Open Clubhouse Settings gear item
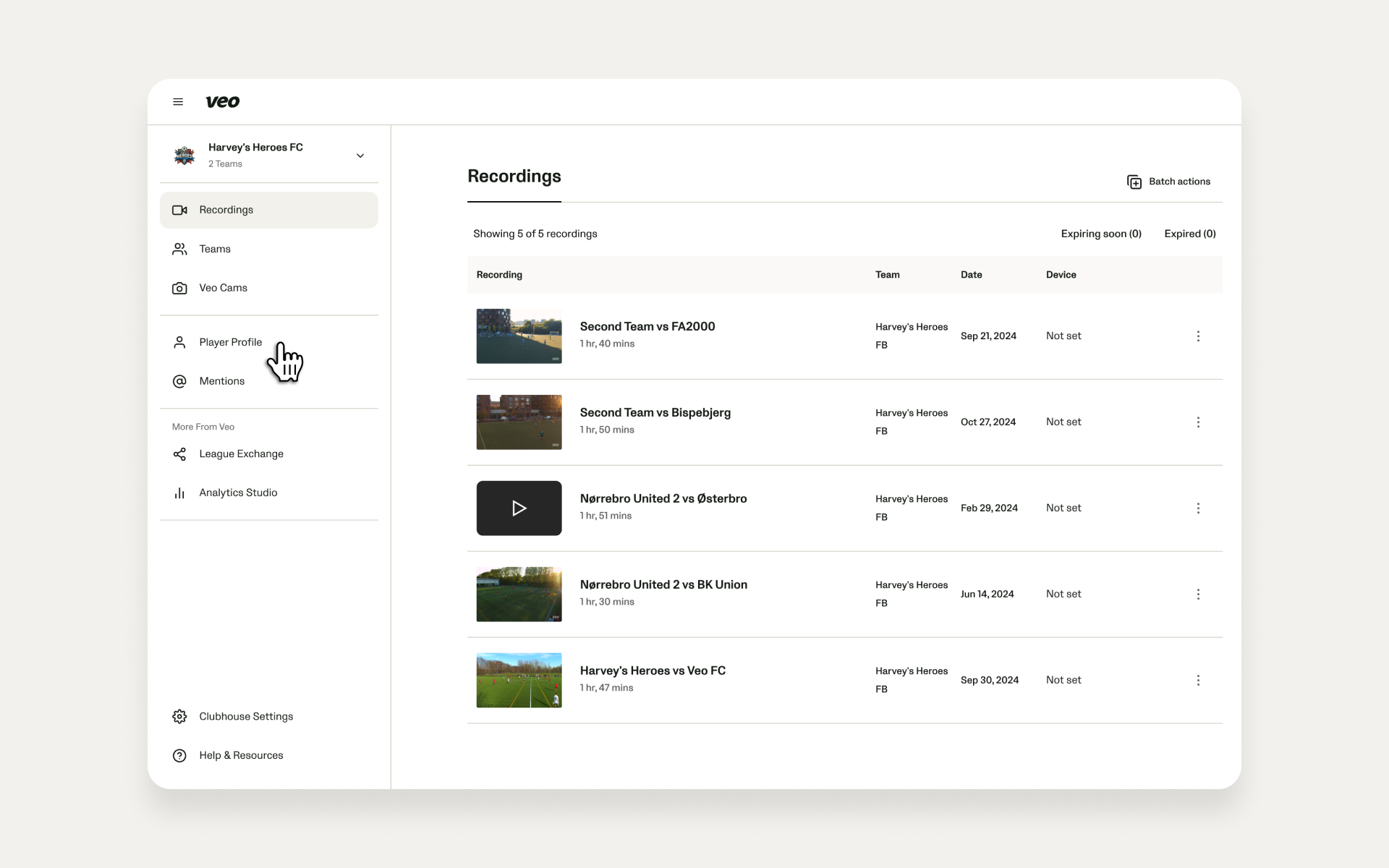The height and width of the screenshot is (868, 1389). pyautogui.click(x=232, y=716)
